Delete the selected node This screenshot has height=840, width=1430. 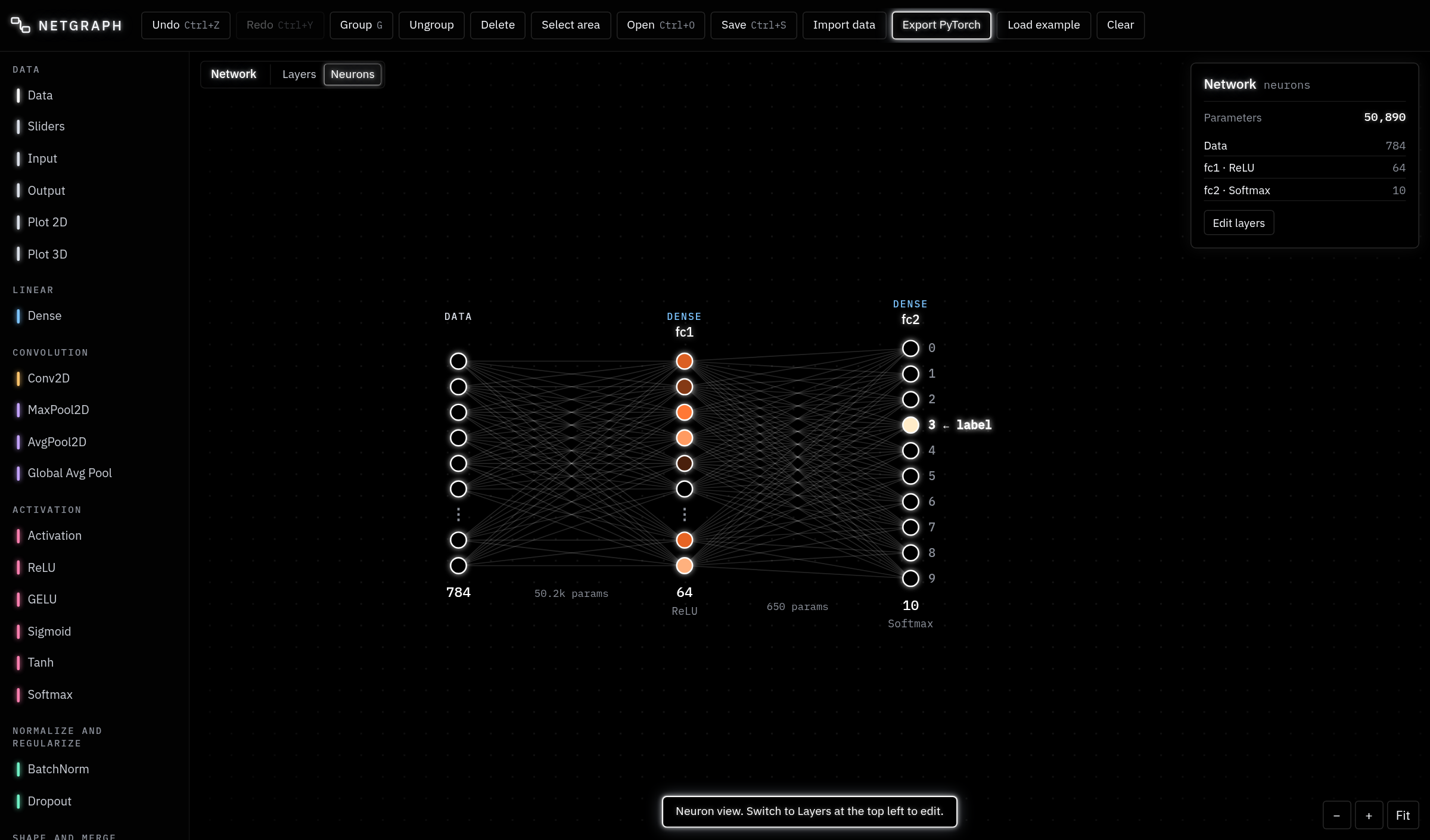tap(498, 25)
